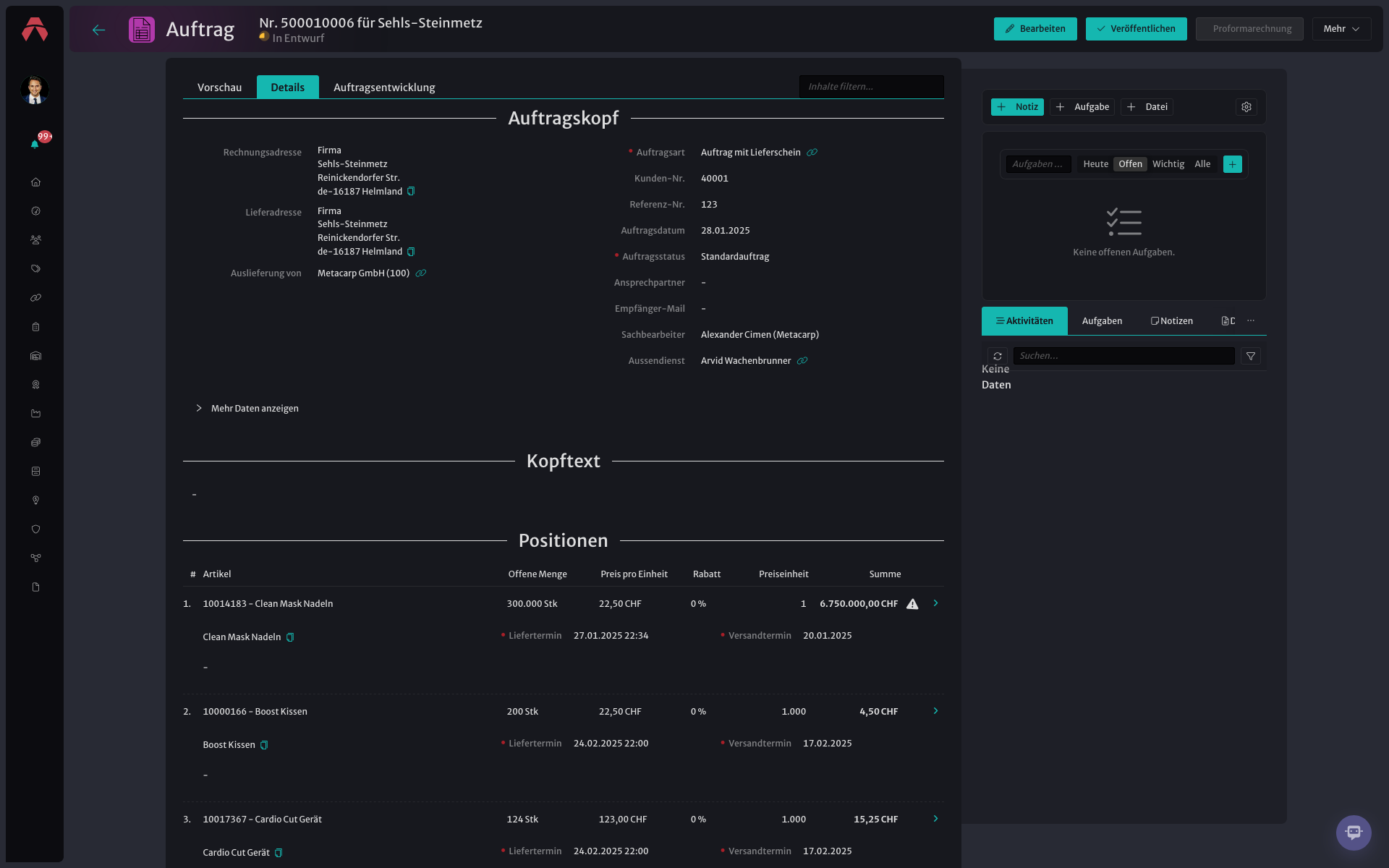The image size is (1389, 868).
Task: Click warning triangle on Clean Mask Nadeln row
Action: click(912, 604)
